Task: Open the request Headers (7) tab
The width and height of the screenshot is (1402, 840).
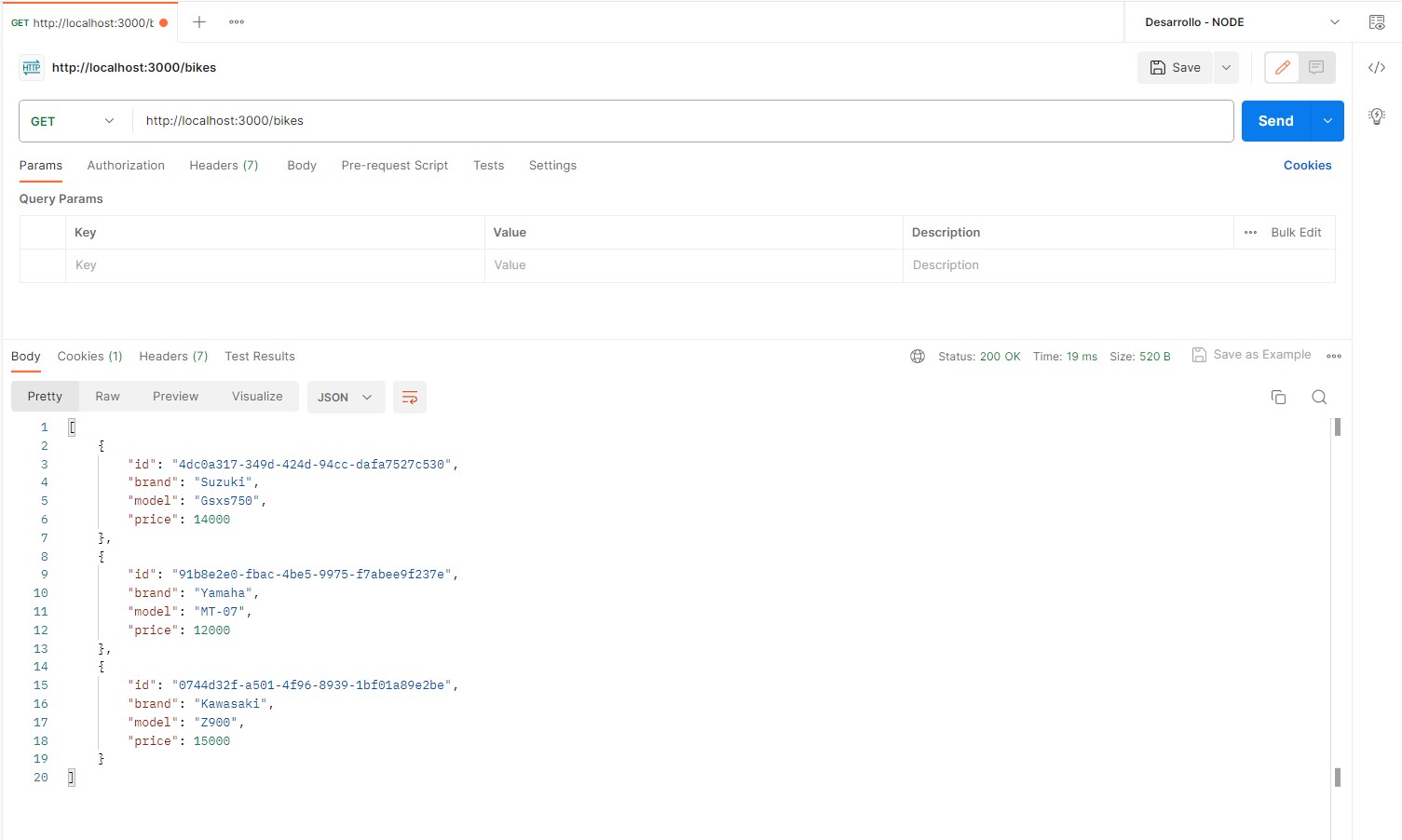Action: (224, 165)
